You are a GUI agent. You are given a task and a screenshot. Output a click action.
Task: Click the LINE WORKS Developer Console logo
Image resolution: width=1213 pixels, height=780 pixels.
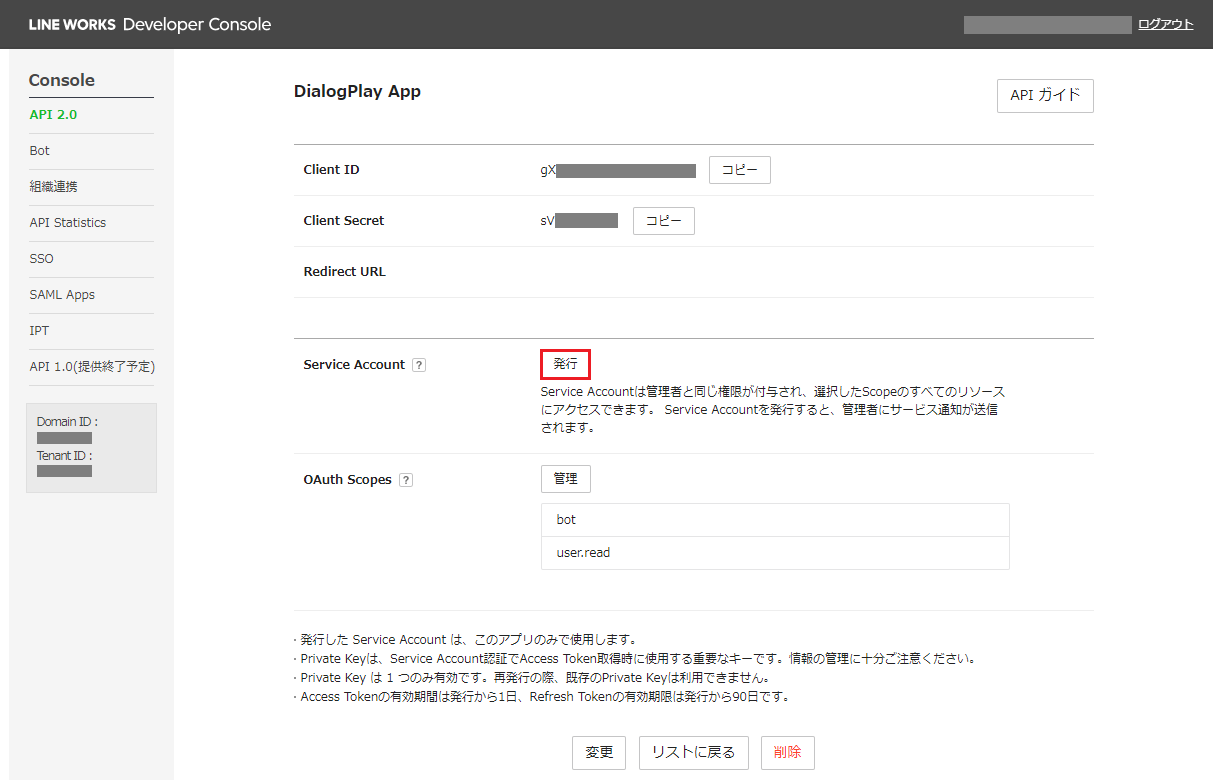150,24
